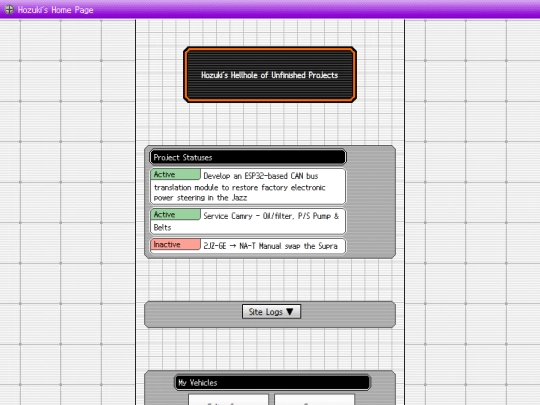Viewport: 540px width, 405px height.
Task: Click the globe icon beside Hozuki's Home Page
Action: [x=9, y=9]
